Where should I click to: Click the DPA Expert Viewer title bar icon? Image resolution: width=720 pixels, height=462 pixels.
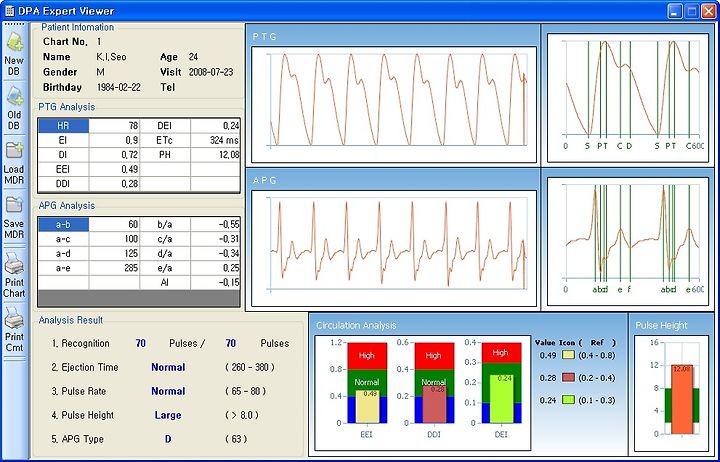coord(9,11)
